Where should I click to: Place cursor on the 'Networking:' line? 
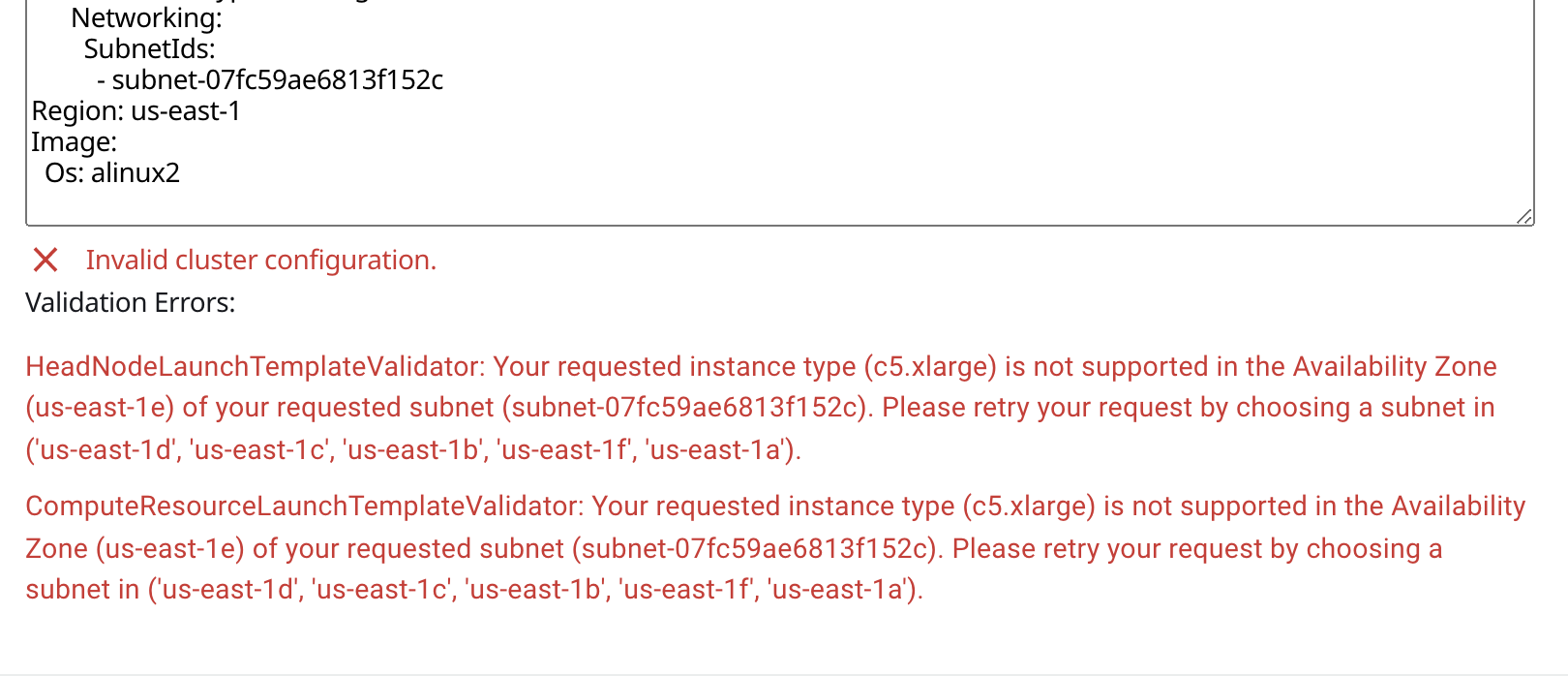tap(147, 17)
